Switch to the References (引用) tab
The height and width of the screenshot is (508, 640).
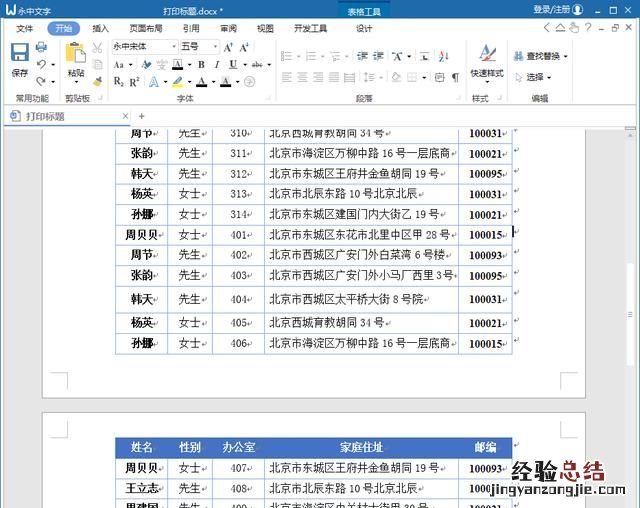pyautogui.click(x=191, y=28)
